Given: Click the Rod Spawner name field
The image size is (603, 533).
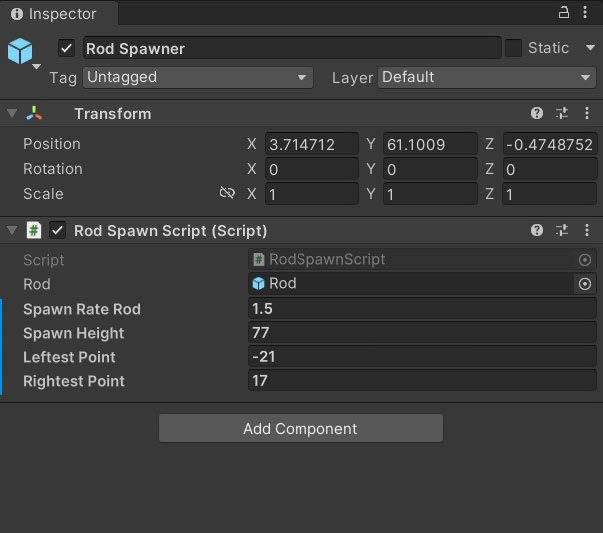Looking at the screenshot, I should (290, 48).
